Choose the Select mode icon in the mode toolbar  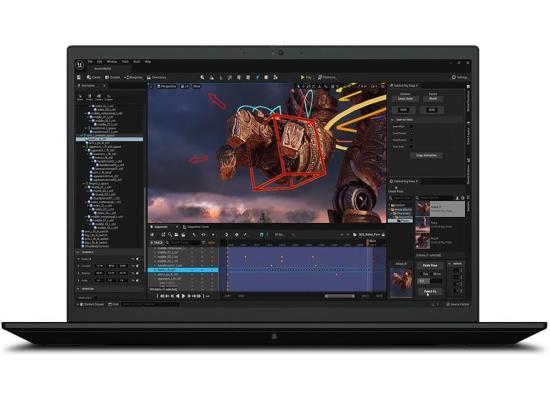[x=203, y=77]
